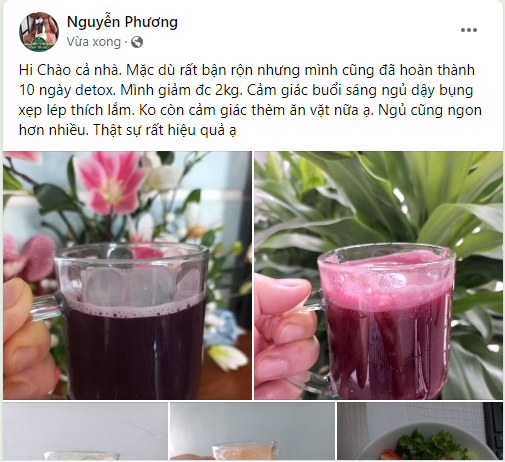Image resolution: width=505 pixels, height=462 pixels.
Task: Click the pink foam on top of second drink
Action: pos(385,275)
